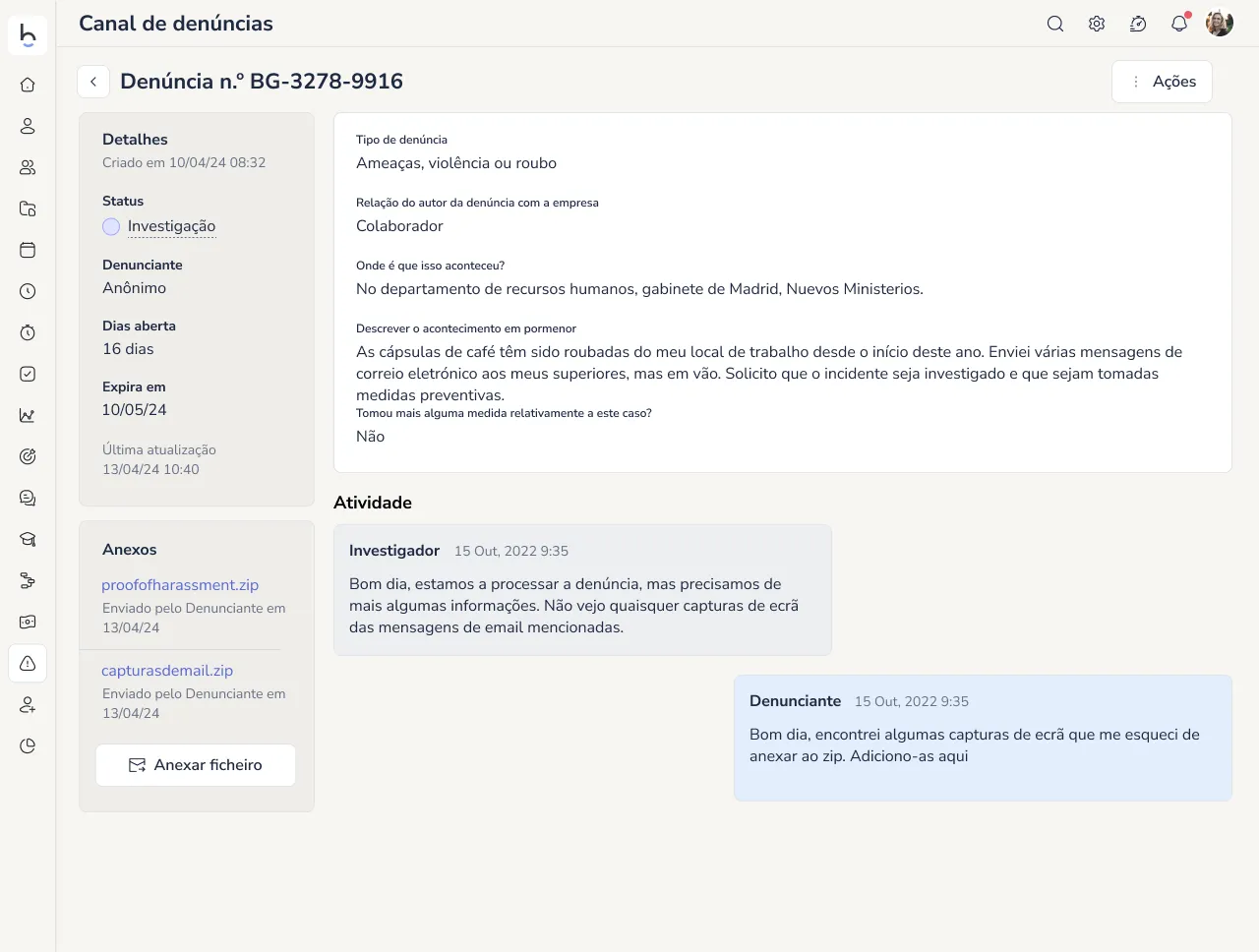The width and height of the screenshot is (1259, 952).
Task: Click 'Ameaças, violência ou roubo' text
Action: pyautogui.click(x=456, y=163)
